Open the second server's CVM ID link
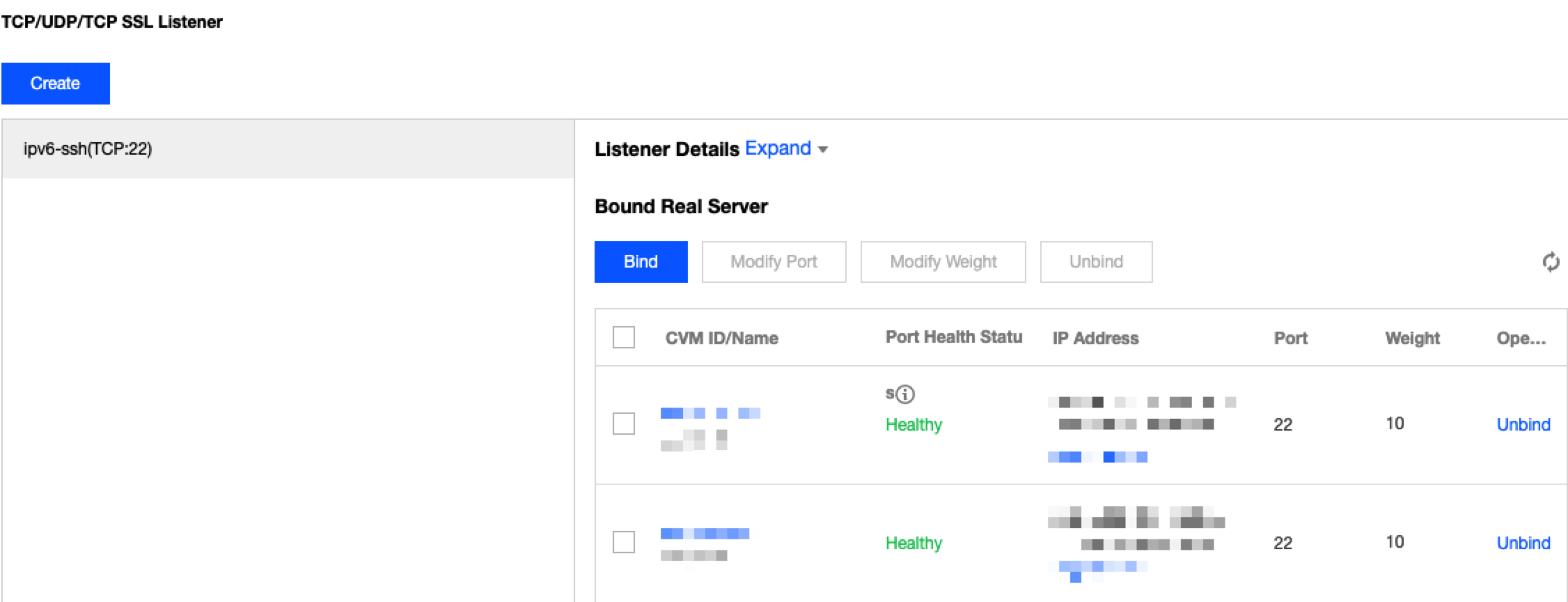Viewport: 1568px width, 602px height. coord(704,534)
